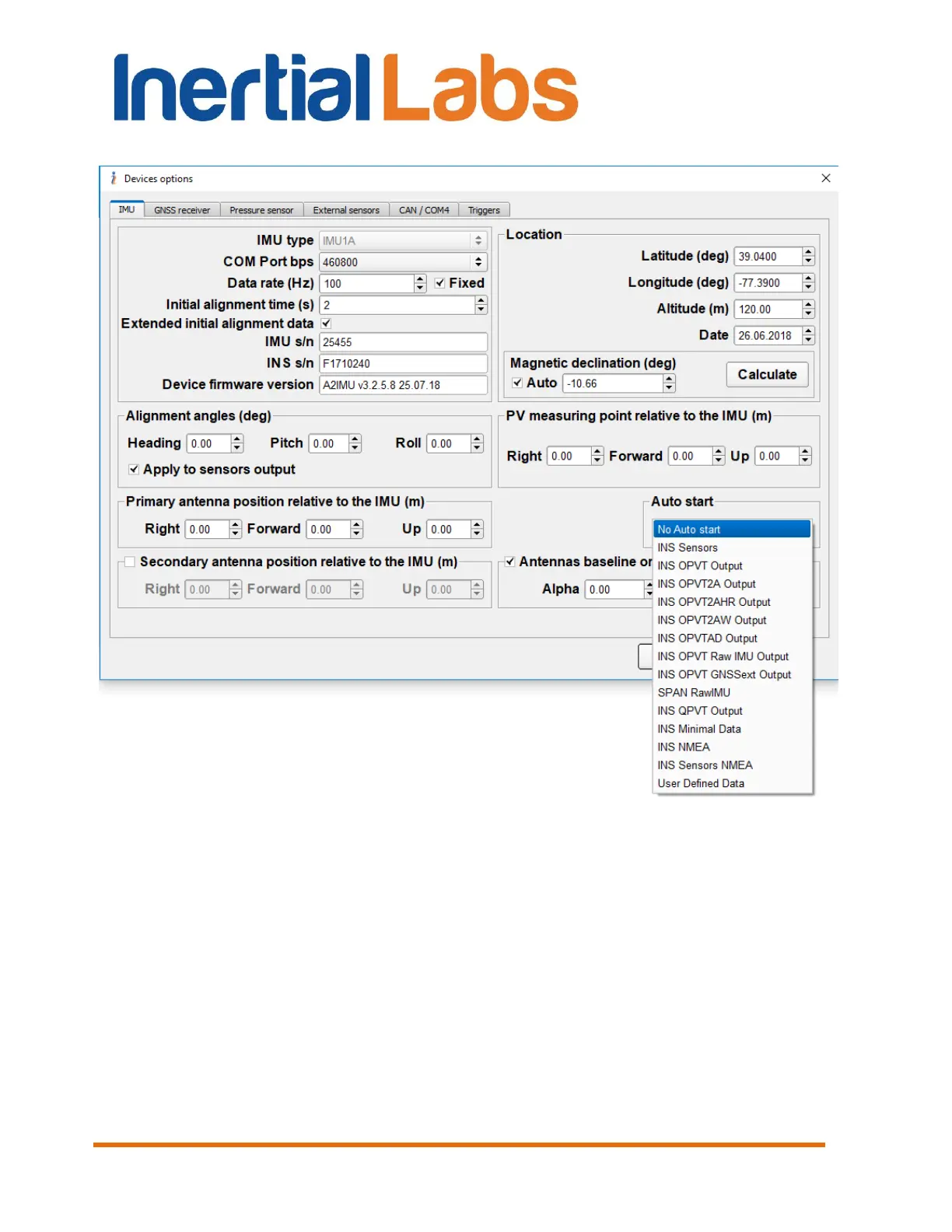Click PV measuring point Up spinner
The height and width of the screenshot is (1232, 952).
coord(805,456)
